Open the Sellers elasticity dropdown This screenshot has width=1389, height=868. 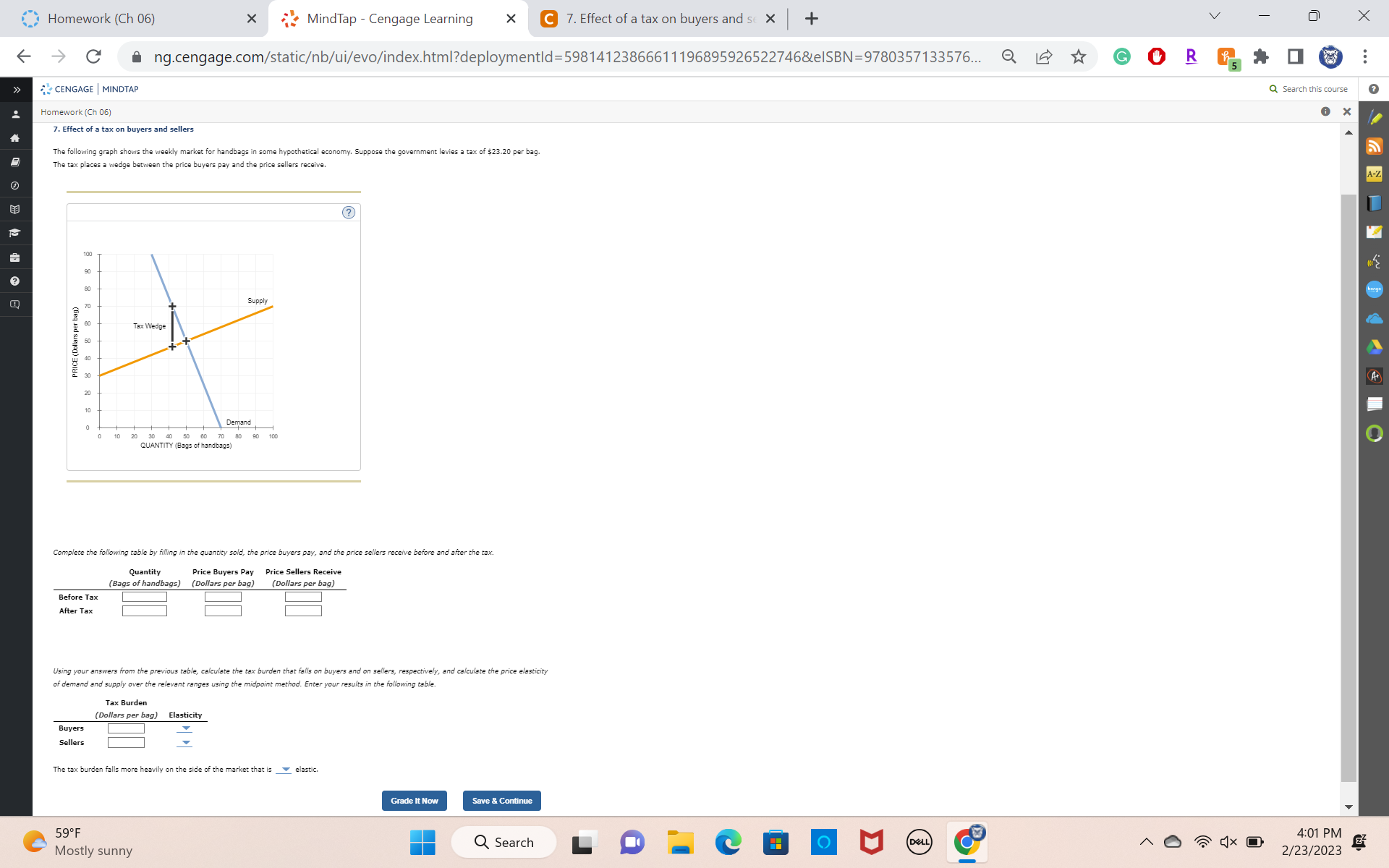[x=184, y=741]
